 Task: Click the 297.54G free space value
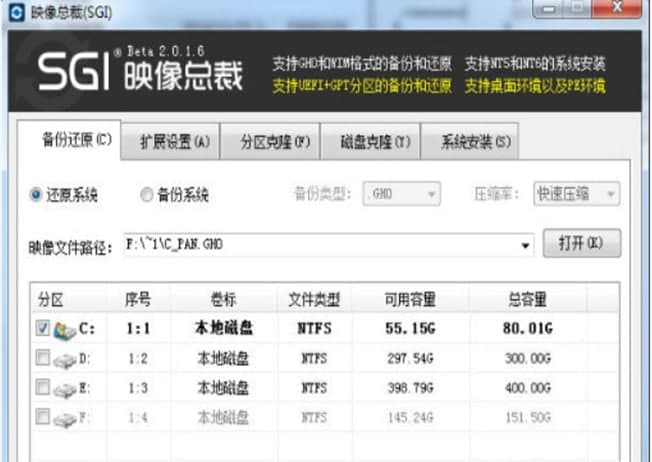[410, 358]
